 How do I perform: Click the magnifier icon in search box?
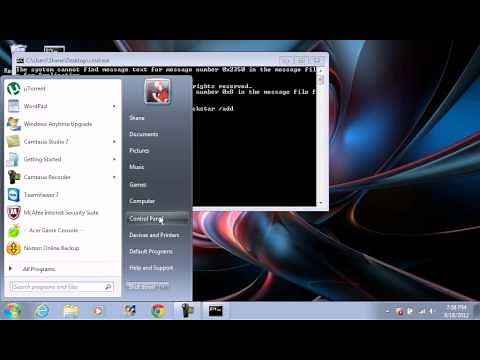(x=108, y=287)
